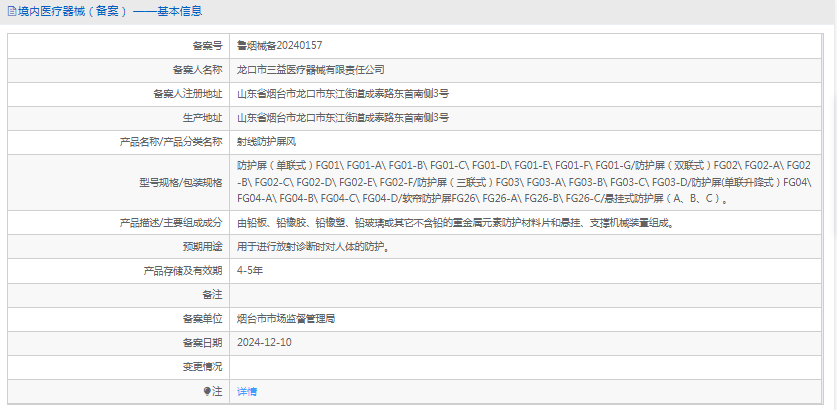Select the shelf life value 4-5年

250,271
